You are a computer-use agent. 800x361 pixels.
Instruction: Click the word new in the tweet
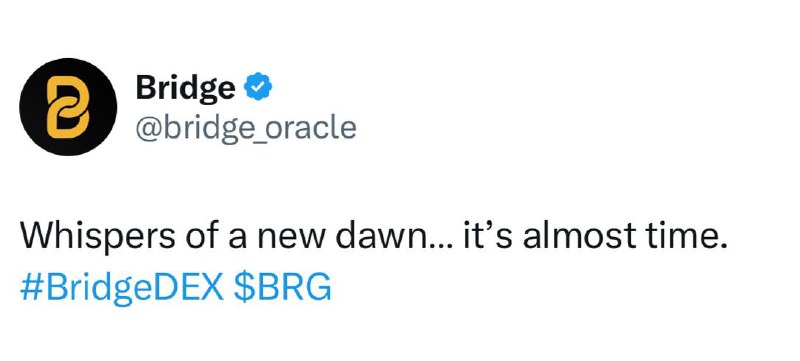pyautogui.click(x=289, y=240)
